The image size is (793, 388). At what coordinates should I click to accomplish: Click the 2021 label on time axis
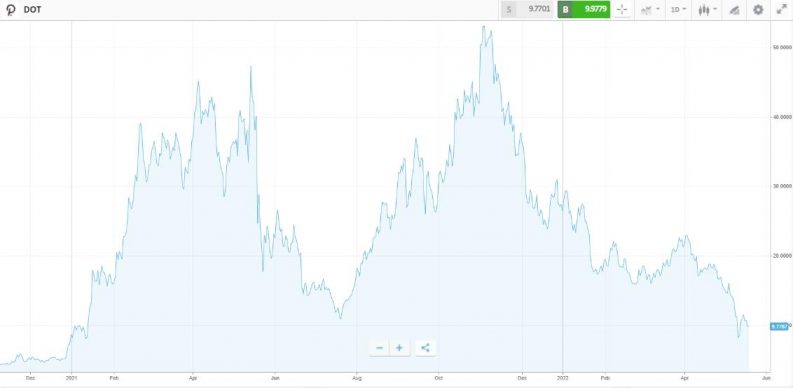pyautogui.click(x=72, y=377)
